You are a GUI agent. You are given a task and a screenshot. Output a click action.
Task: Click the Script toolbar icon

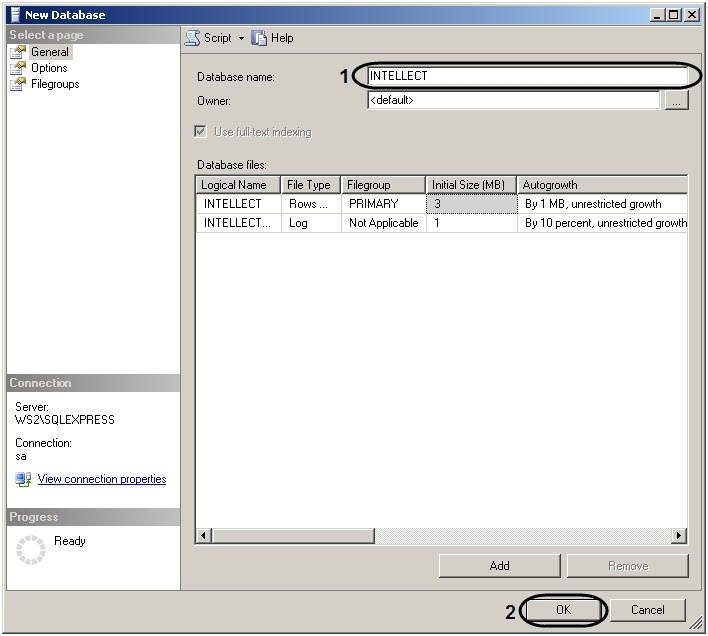[x=193, y=38]
